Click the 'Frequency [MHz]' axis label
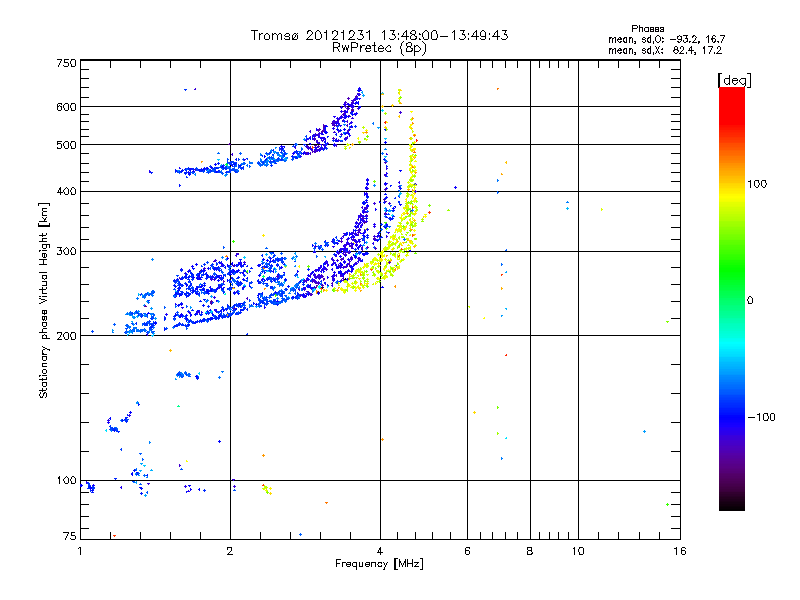The width and height of the screenshot is (800, 600). tap(379, 564)
